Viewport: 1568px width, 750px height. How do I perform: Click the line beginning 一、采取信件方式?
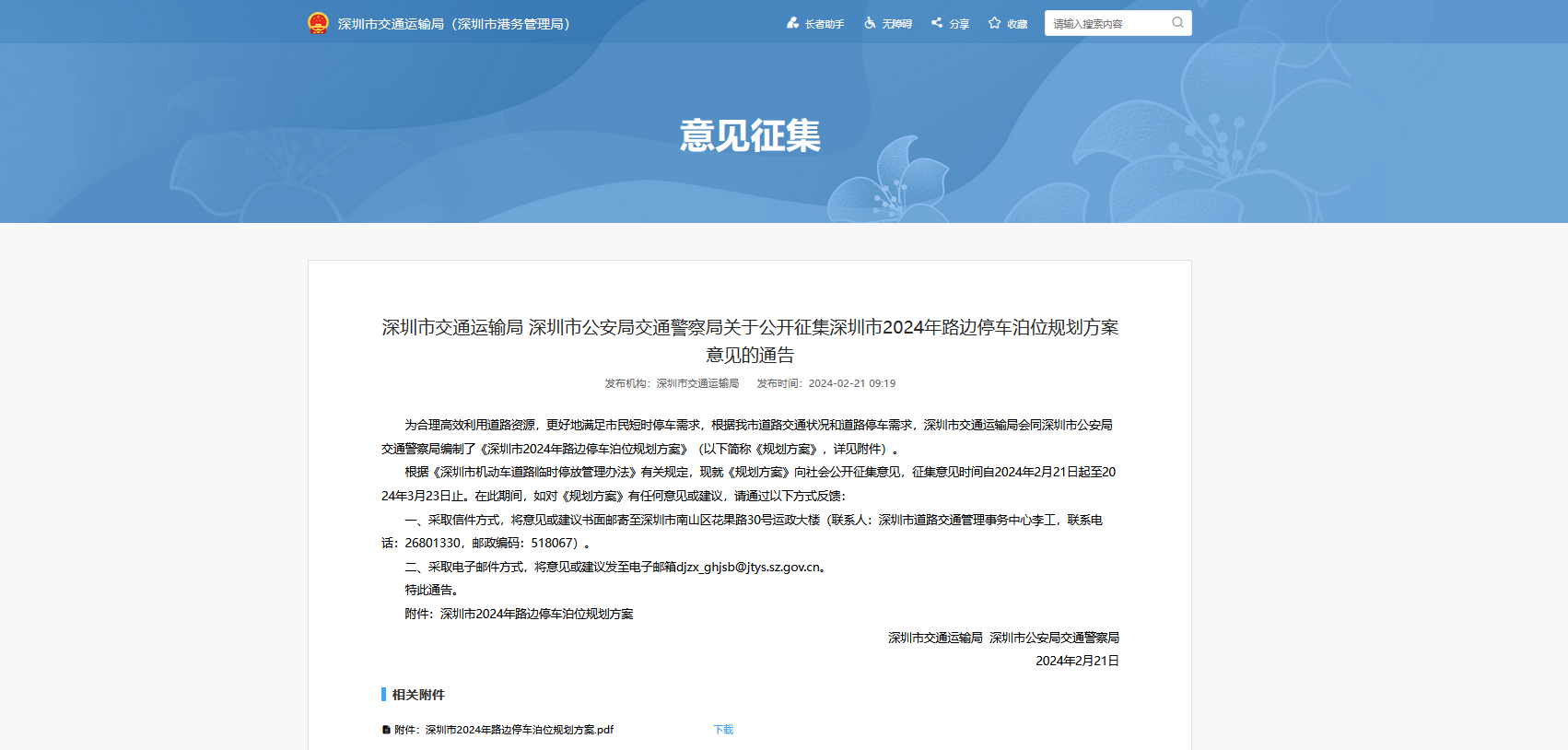(754, 521)
